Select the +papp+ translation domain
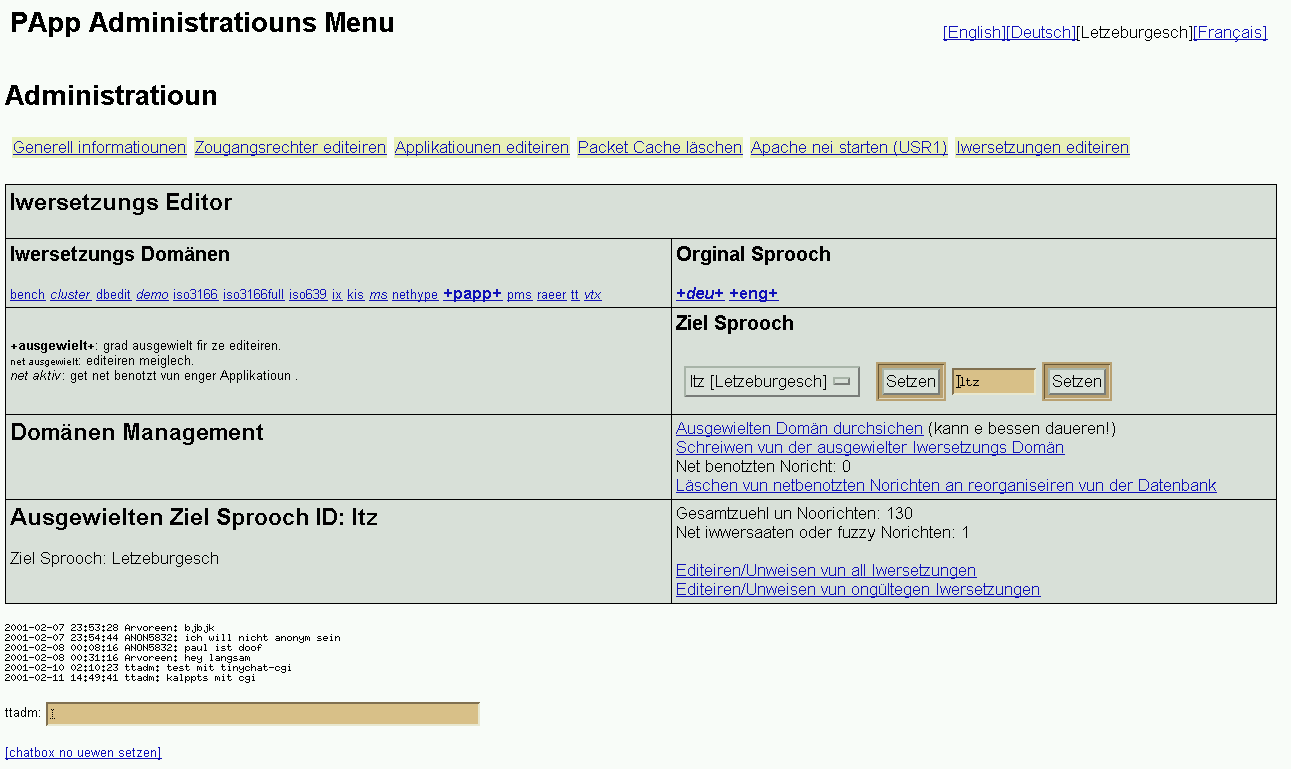Image resolution: width=1291 pixels, height=769 pixels. (472, 294)
